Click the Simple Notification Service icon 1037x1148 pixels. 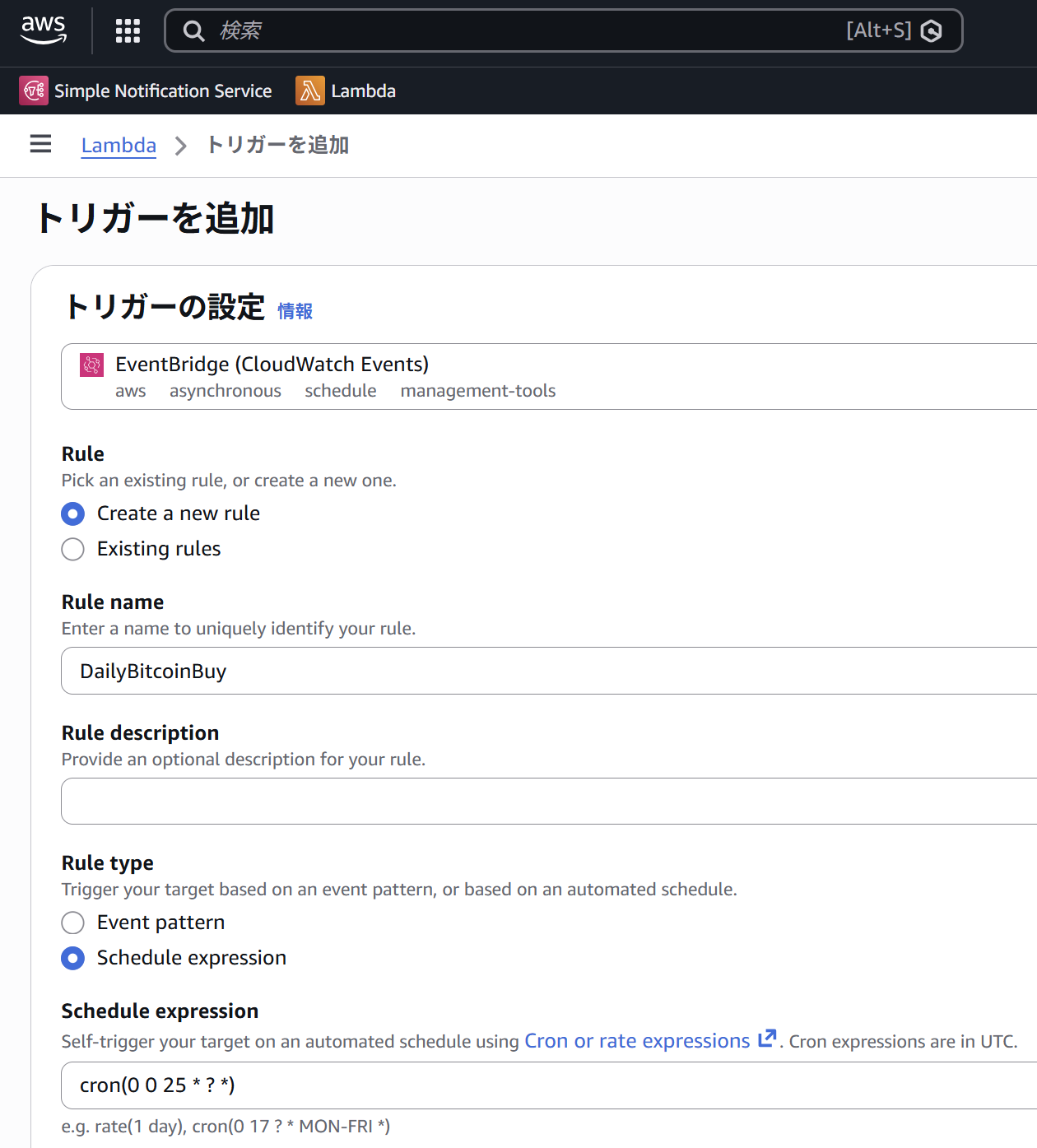tap(34, 91)
